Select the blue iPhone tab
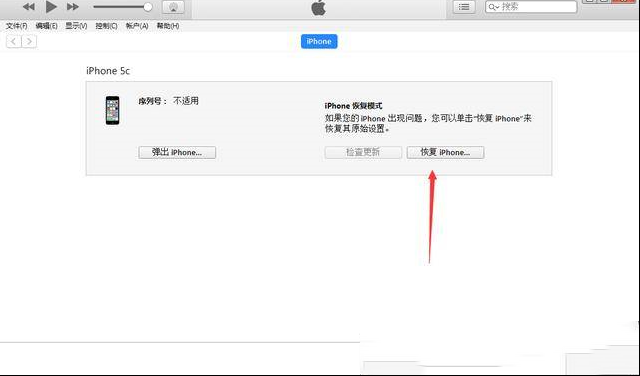Viewport: 640px width, 376px height. point(319,41)
